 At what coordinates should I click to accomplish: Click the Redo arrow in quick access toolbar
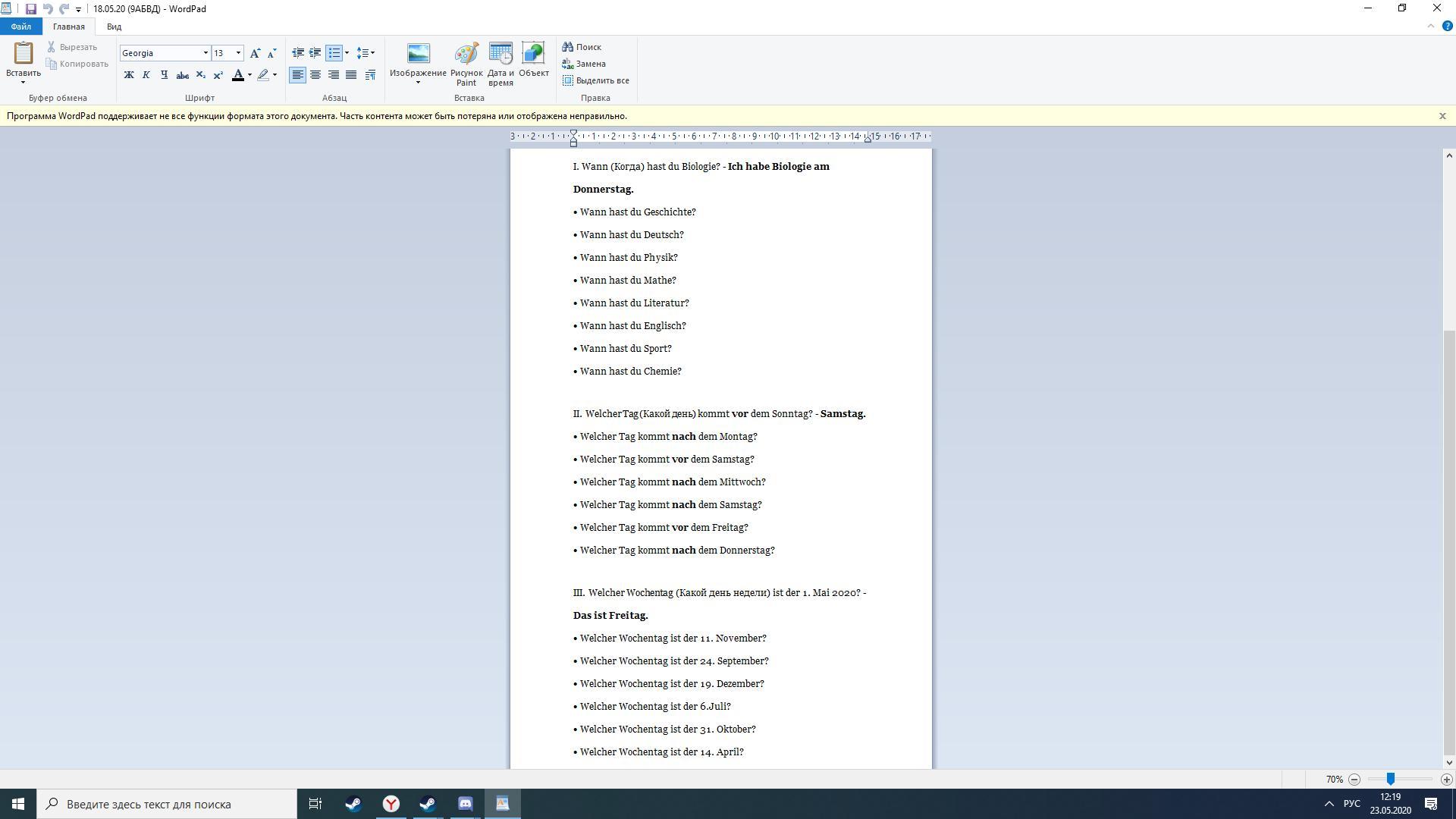click(64, 9)
